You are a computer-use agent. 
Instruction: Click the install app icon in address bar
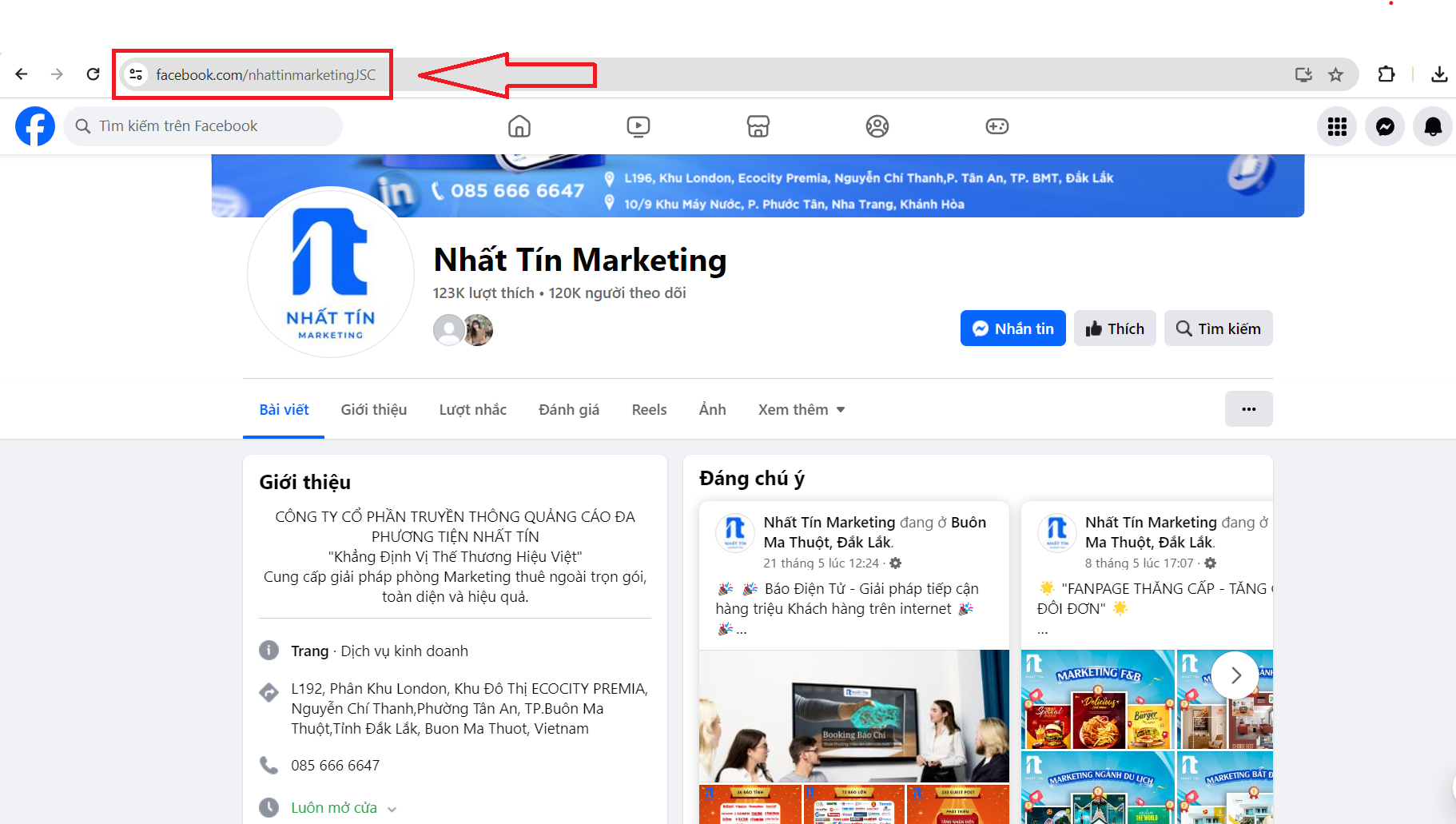tap(1303, 74)
